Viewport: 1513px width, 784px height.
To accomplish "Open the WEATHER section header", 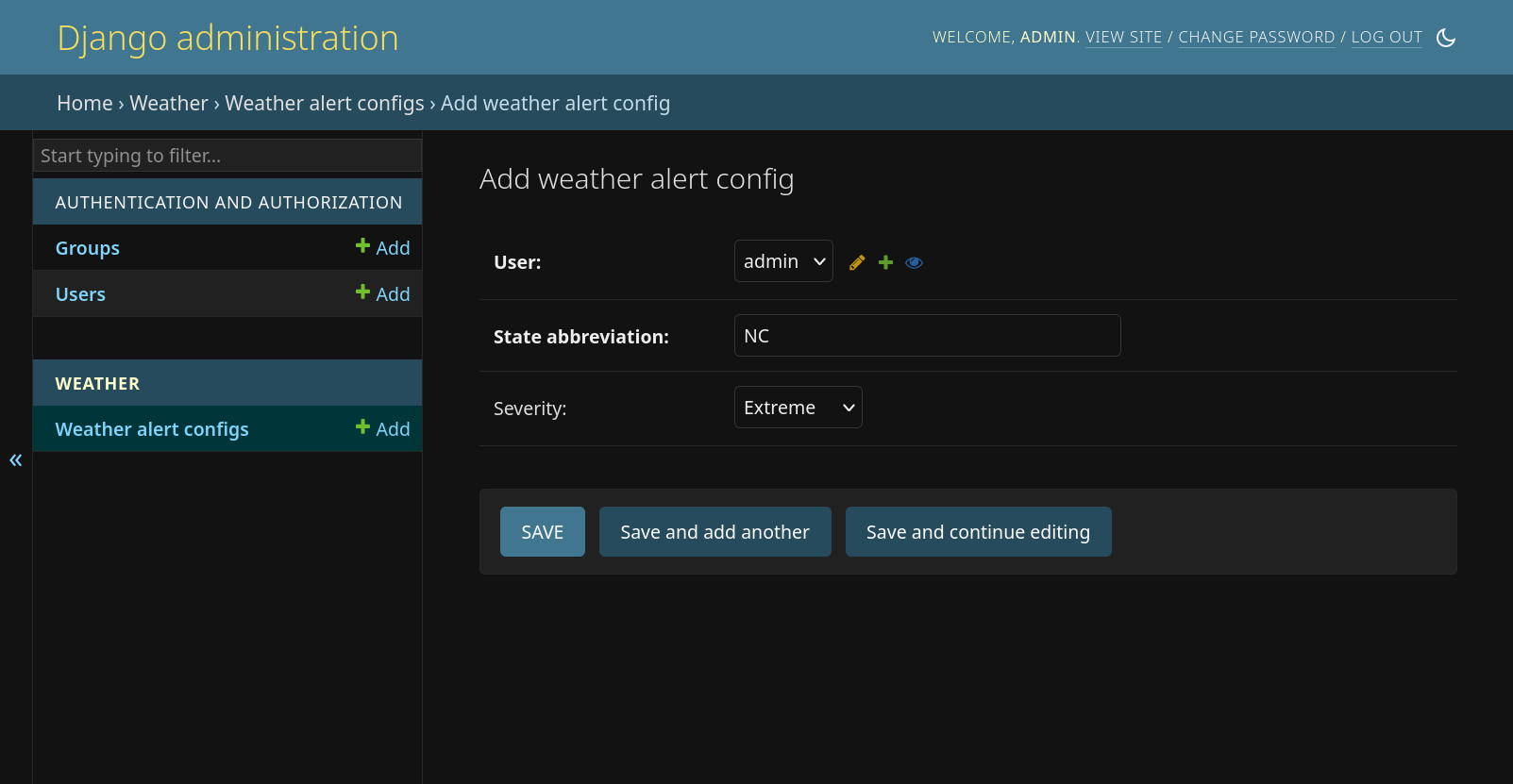I will 97,384.
